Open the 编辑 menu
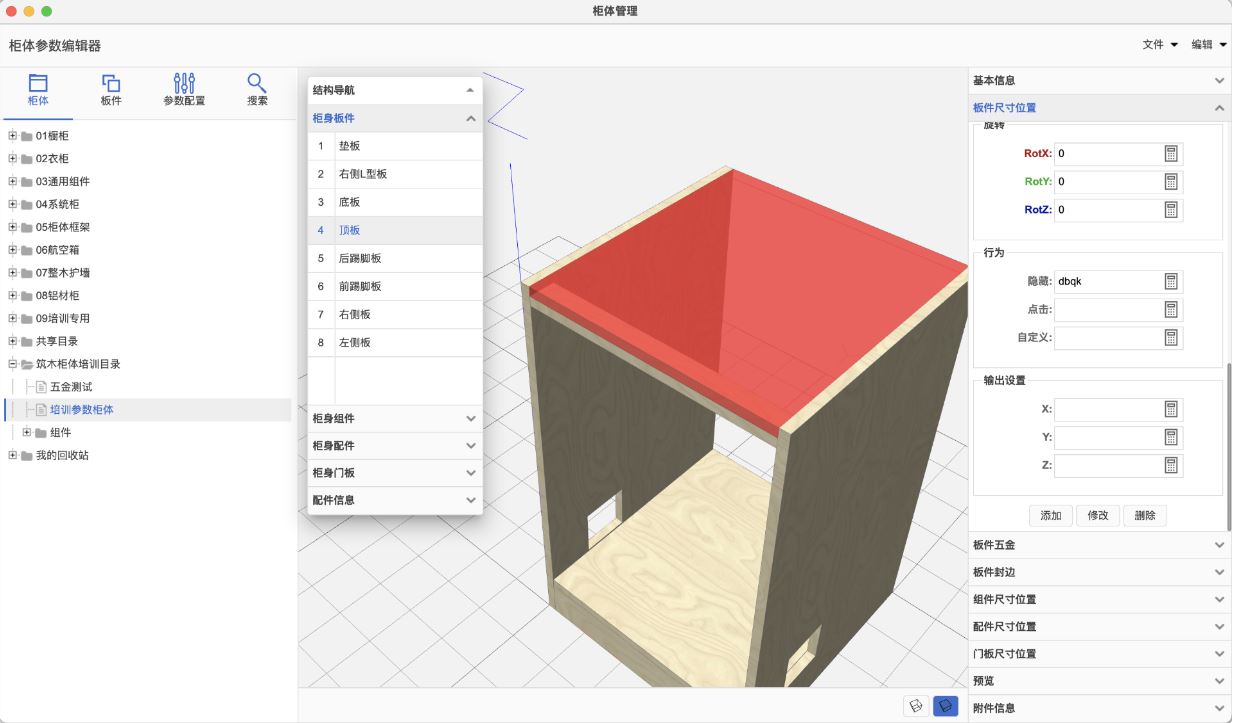 click(1209, 45)
